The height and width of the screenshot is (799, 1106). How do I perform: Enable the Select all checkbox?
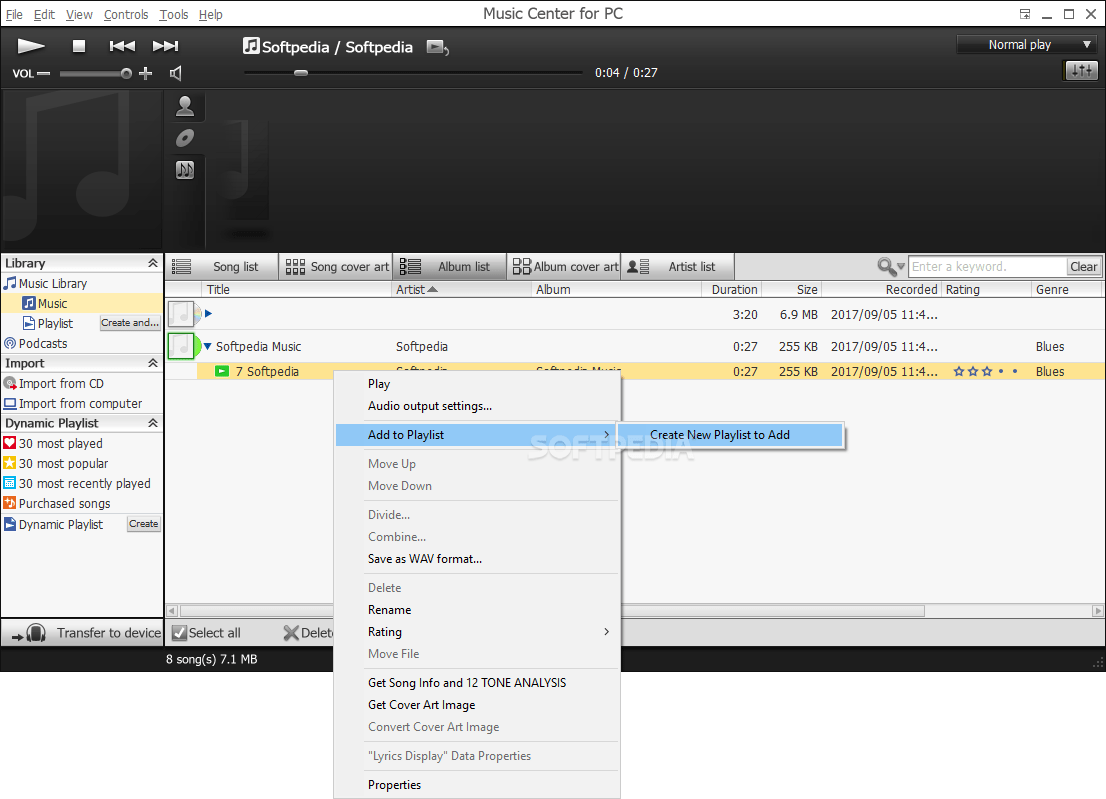click(x=180, y=632)
